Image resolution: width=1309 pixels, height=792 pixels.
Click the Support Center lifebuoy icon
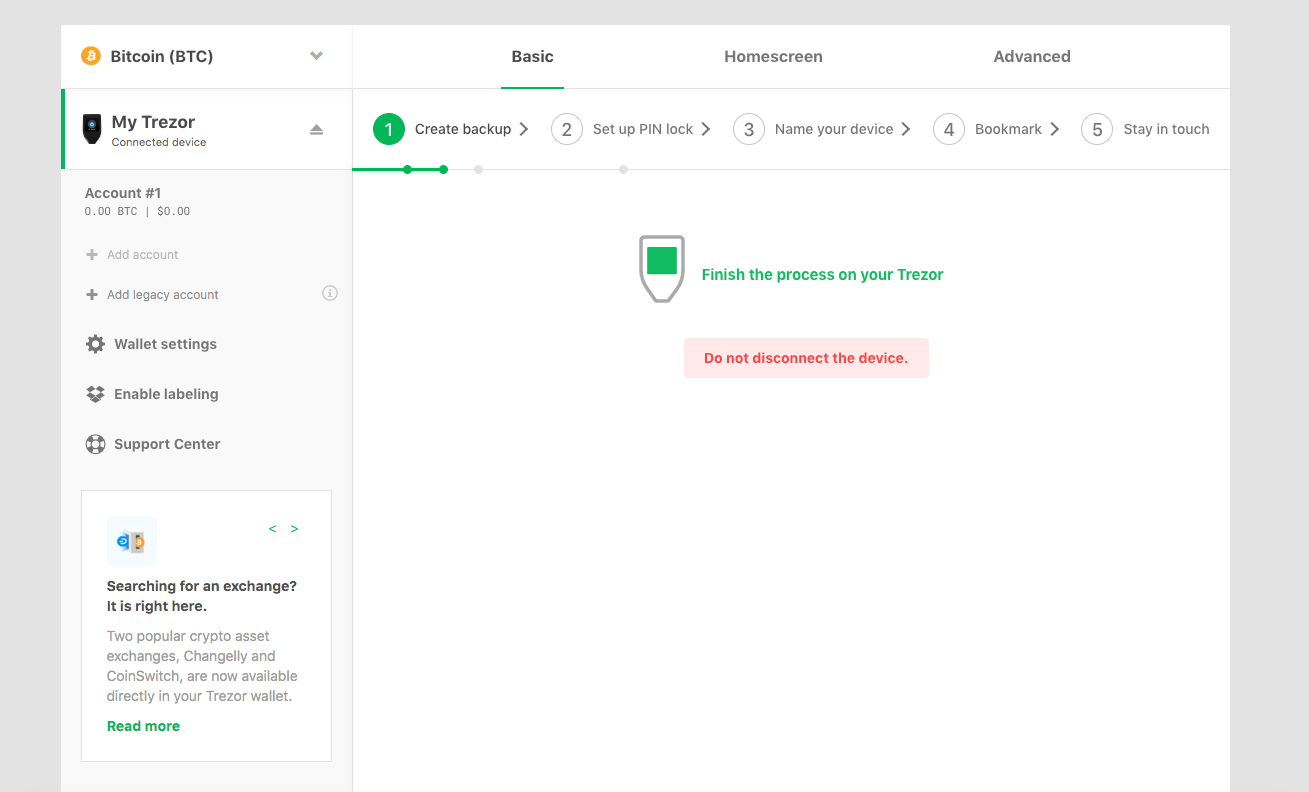[x=95, y=444]
